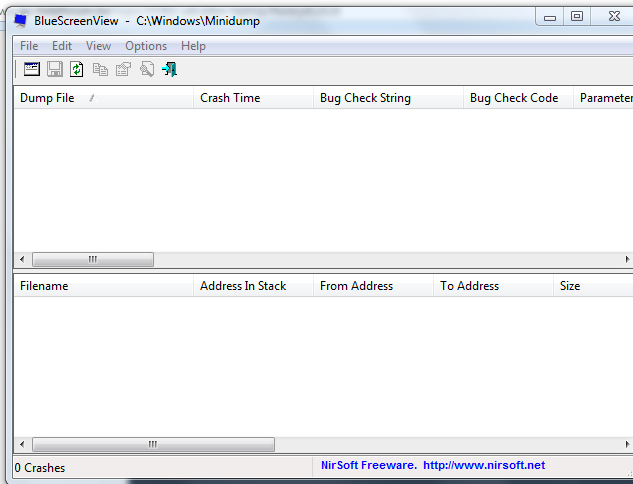
Task: Open the Help menu
Action: click(x=193, y=46)
